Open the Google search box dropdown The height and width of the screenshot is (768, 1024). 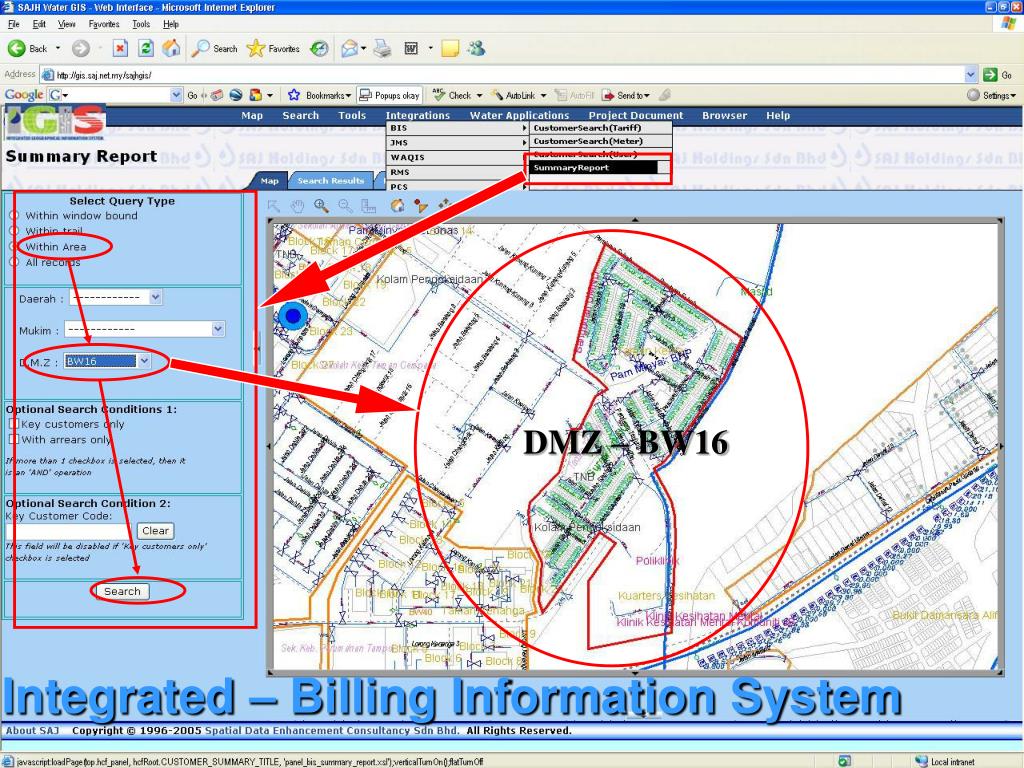[176, 95]
